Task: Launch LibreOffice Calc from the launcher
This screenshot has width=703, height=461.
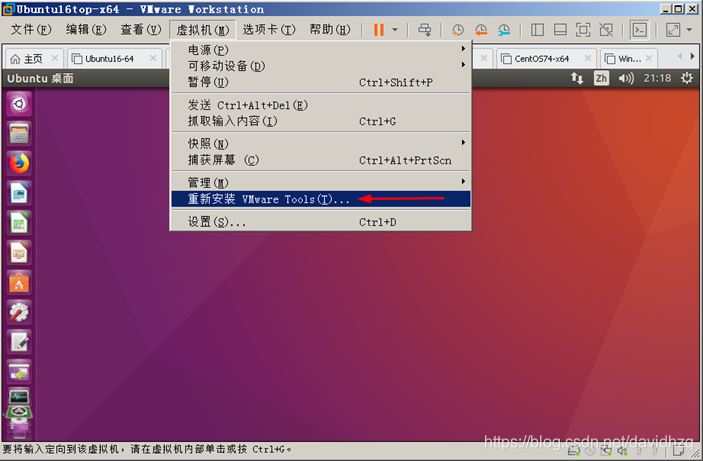Action: [19, 223]
